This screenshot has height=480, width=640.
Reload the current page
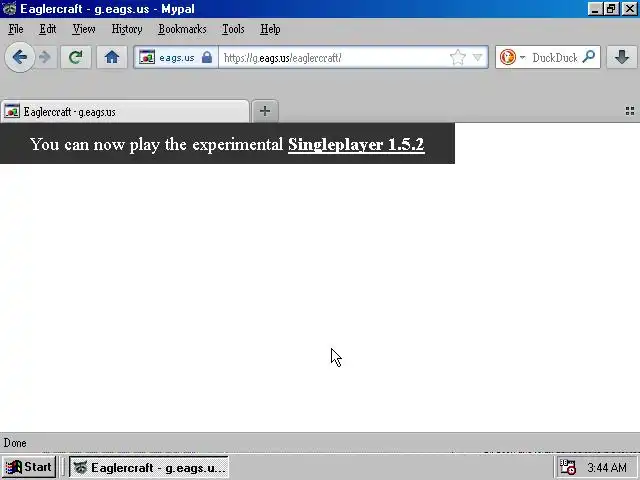coord(76,57)
